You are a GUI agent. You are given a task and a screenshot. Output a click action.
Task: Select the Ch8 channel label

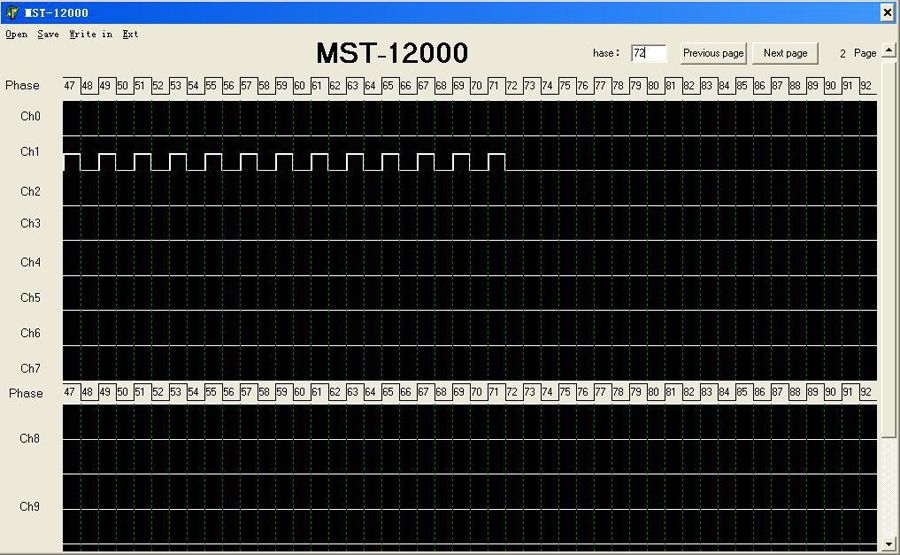click(x=30, y=438)
